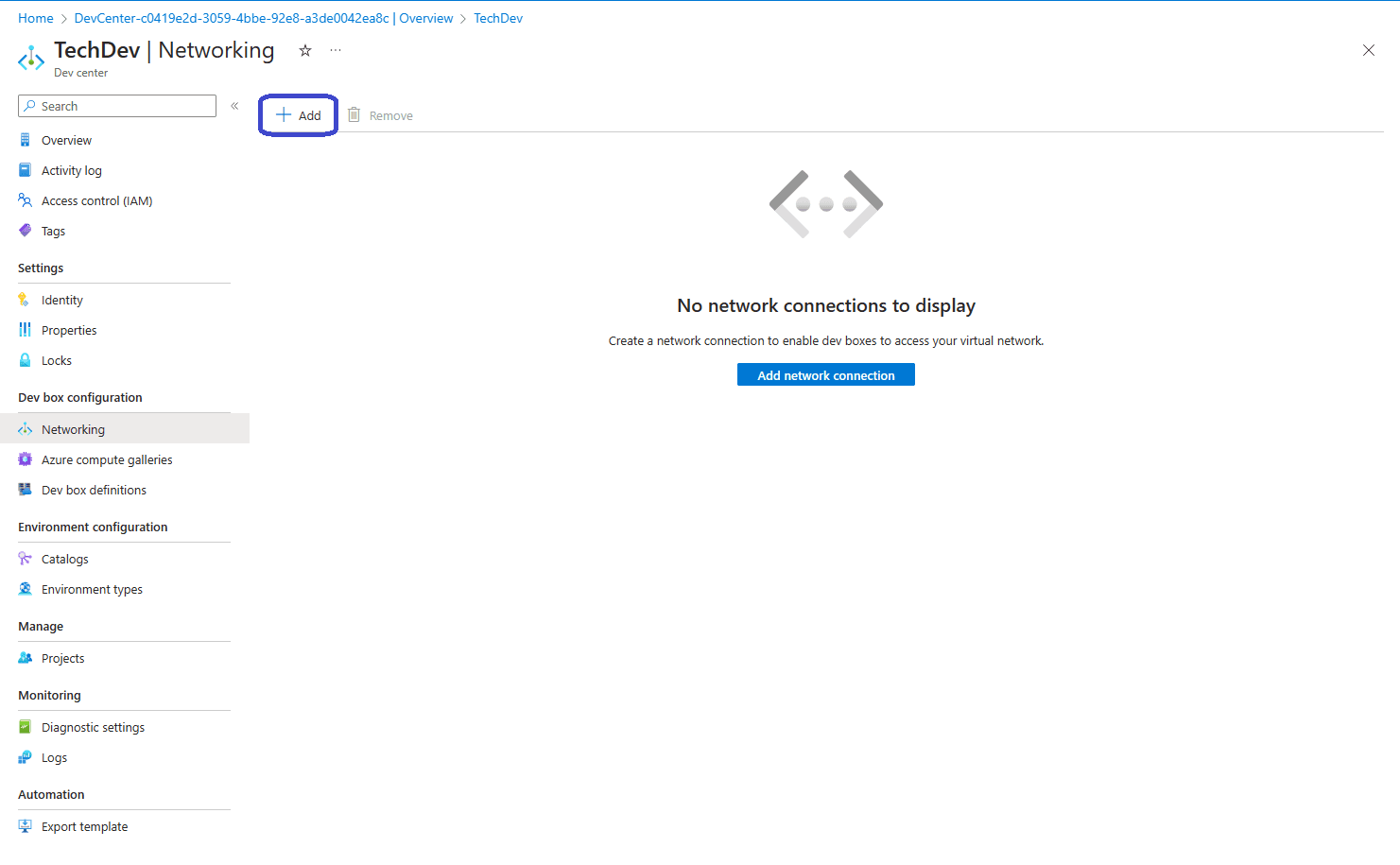
Task: Click the DevCenter Overview breadcrumb link
Action: coord(264,18)
